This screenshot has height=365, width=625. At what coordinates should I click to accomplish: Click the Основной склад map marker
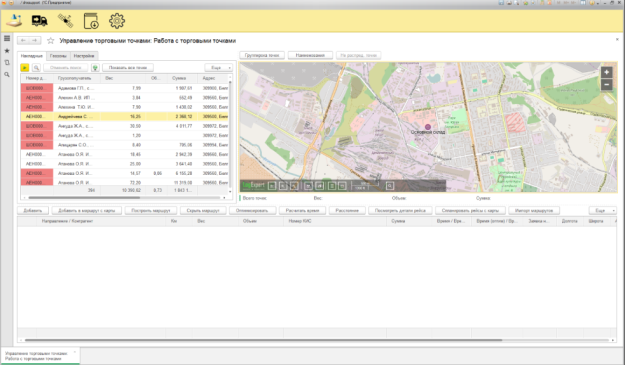428,127
